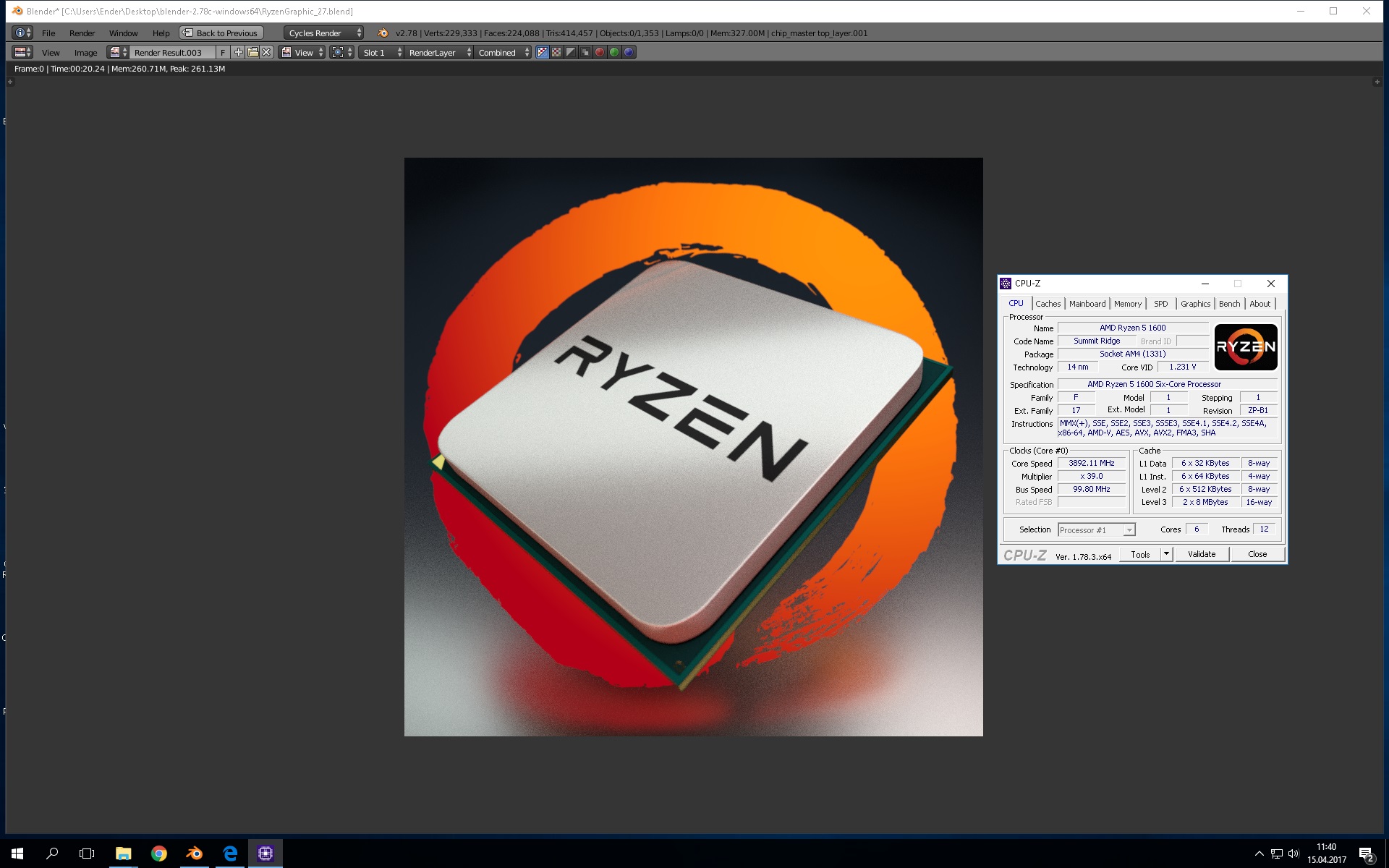Click the open image folder icon
Screen dimensions: 1389x868
[252, 52]
